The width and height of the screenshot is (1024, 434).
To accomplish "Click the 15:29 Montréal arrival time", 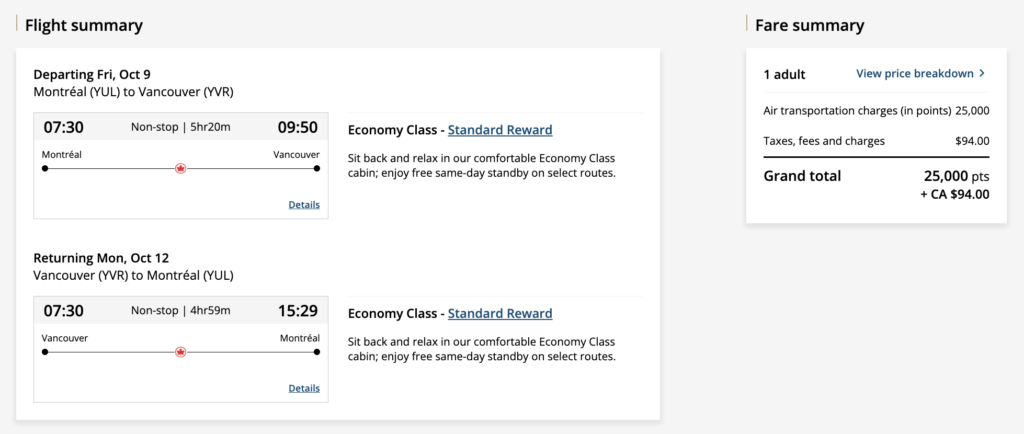I will click(297, 310).
